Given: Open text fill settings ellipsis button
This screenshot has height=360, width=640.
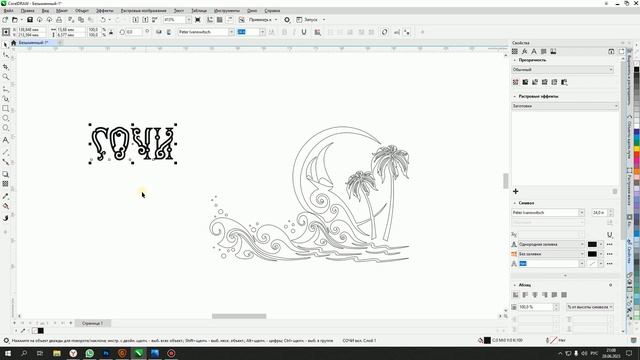Looking at the screenshot, I should (610, 244).
